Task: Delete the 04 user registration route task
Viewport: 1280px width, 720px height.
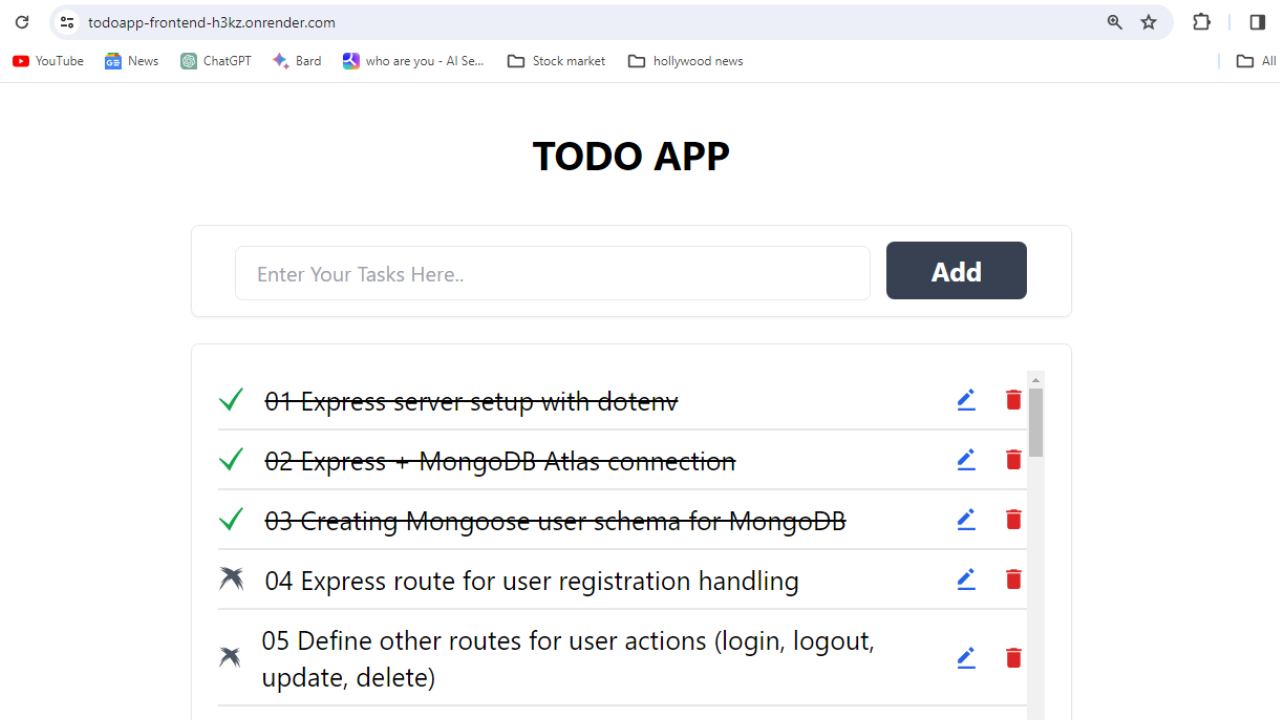Action: [x=1013, y=580]
